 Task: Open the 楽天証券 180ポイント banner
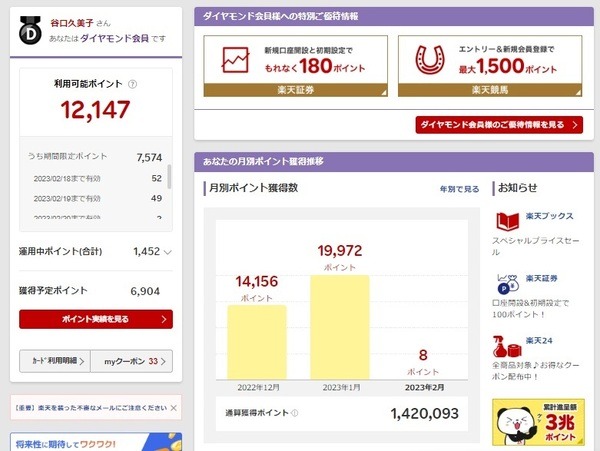(295, 66)
